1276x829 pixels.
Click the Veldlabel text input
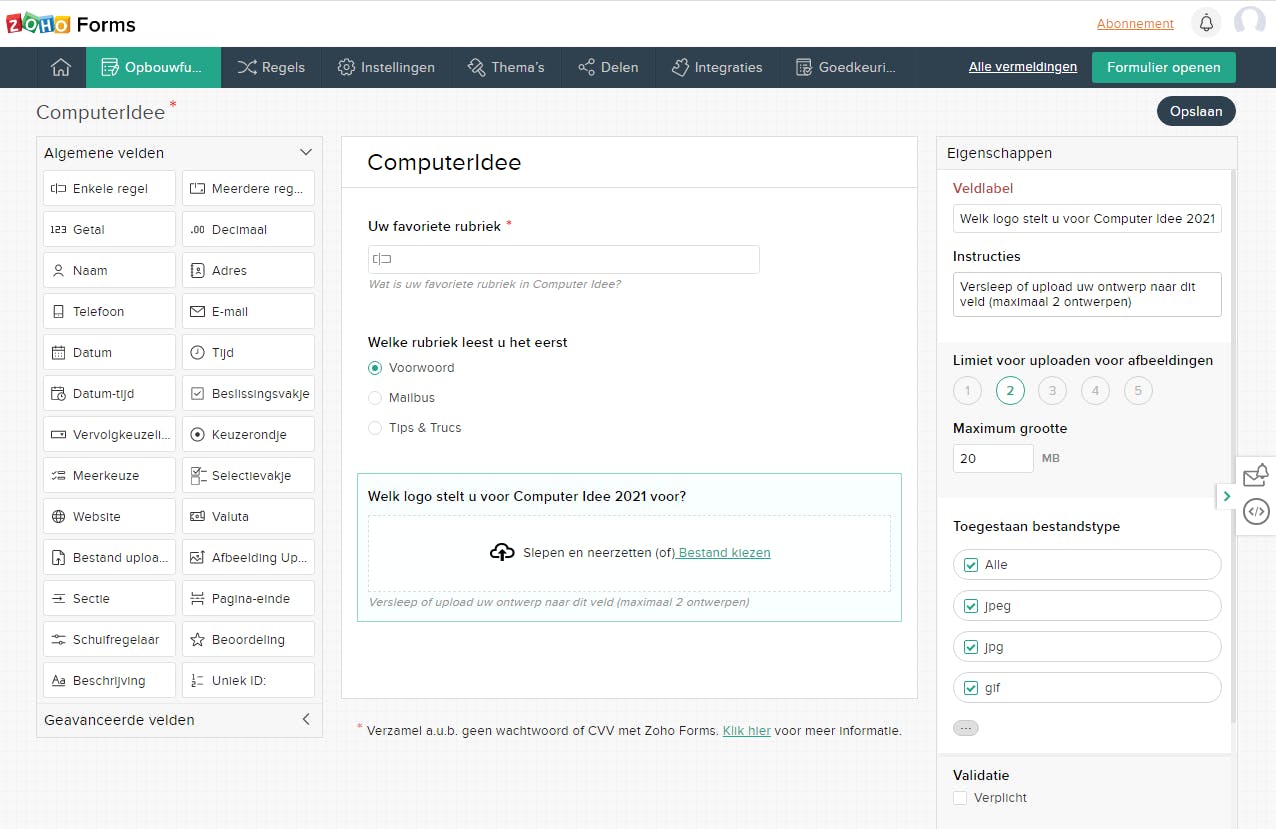(1087, 218)
